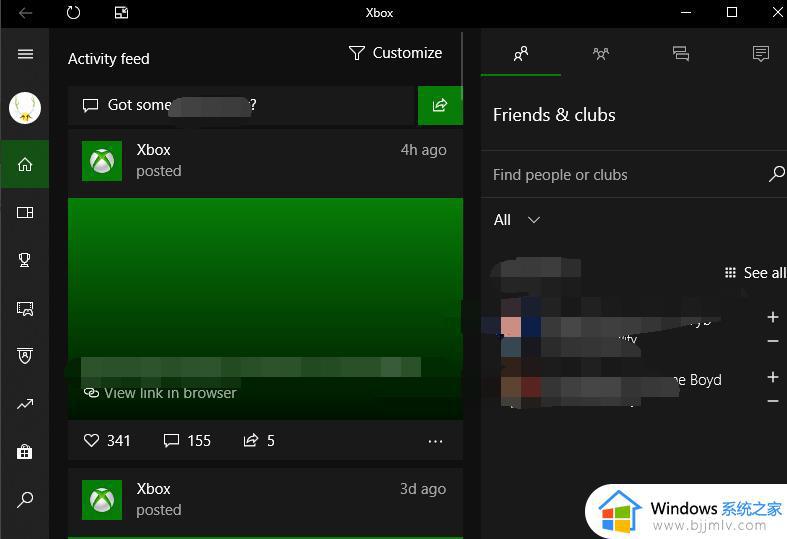The height and width of the screenshot is (539, 787).
Task: Open Xbox avatar on the 4h ago post
Action: (x=102, y=161)
